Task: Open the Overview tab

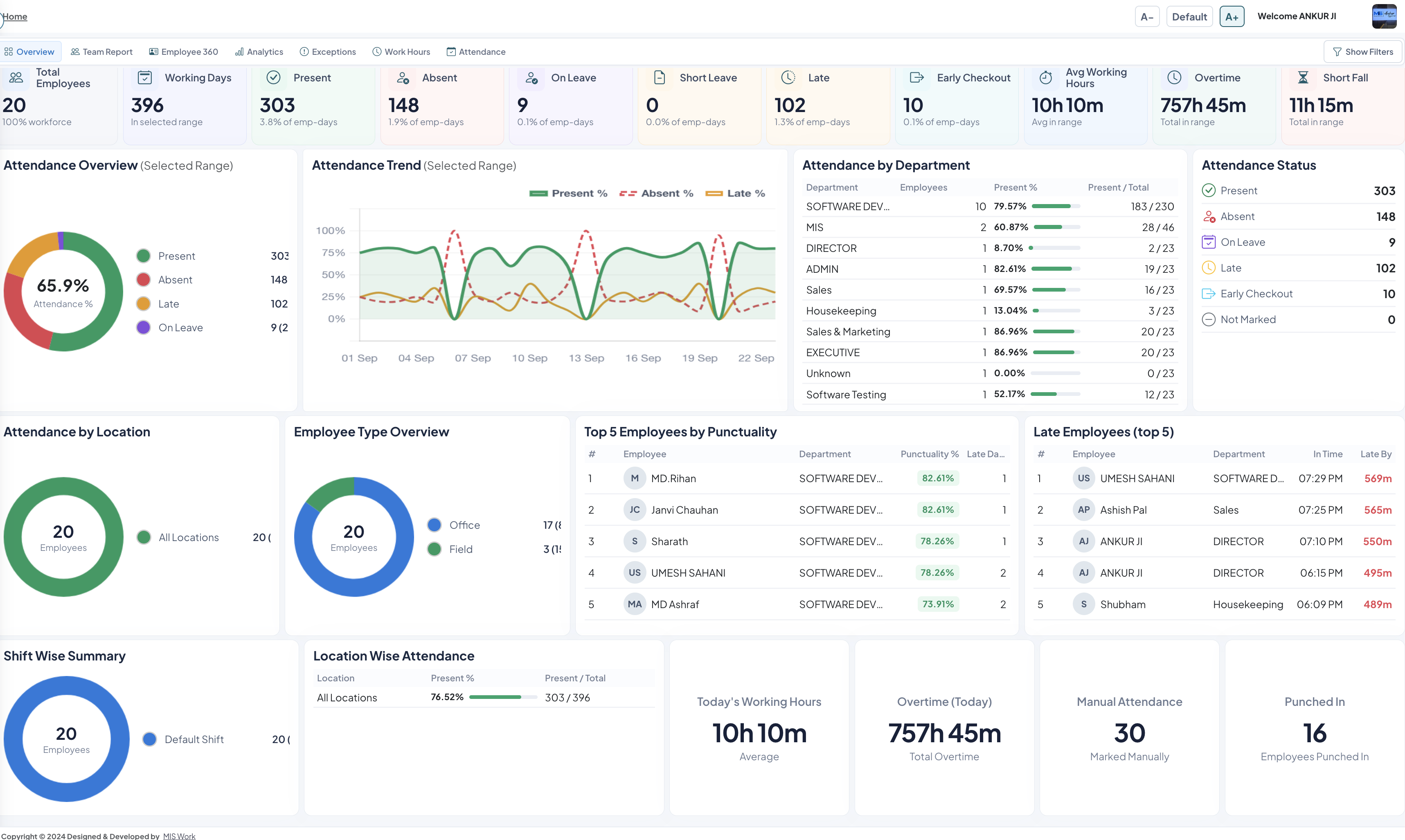Action: point(29,52)
